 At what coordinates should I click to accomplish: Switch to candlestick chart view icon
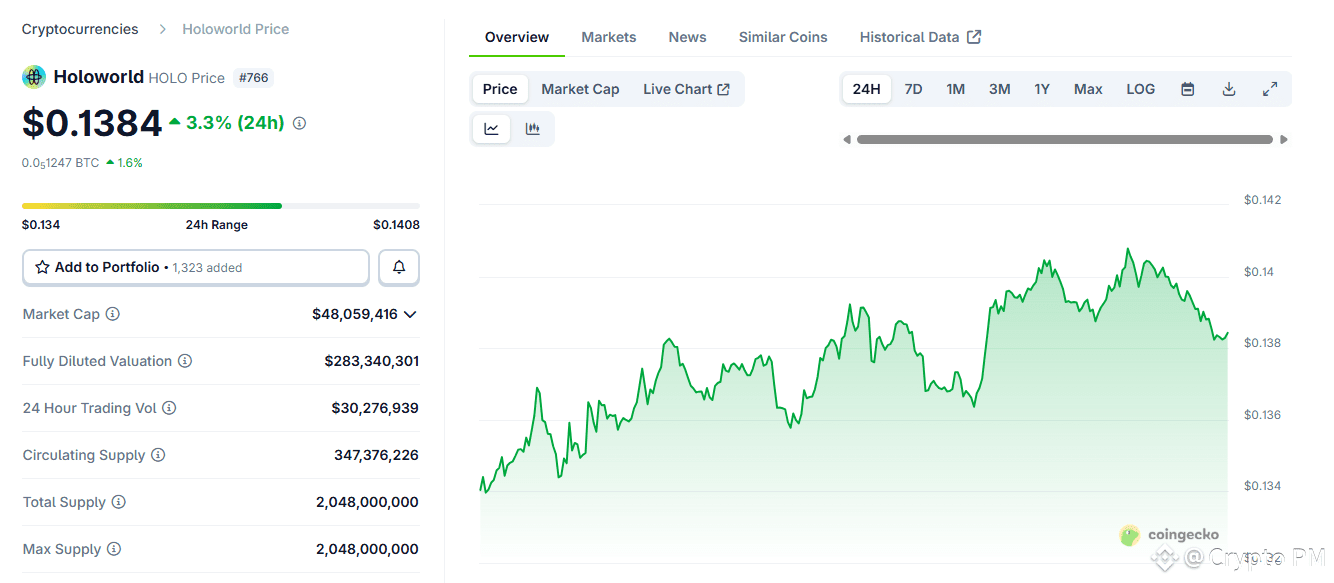533,129
